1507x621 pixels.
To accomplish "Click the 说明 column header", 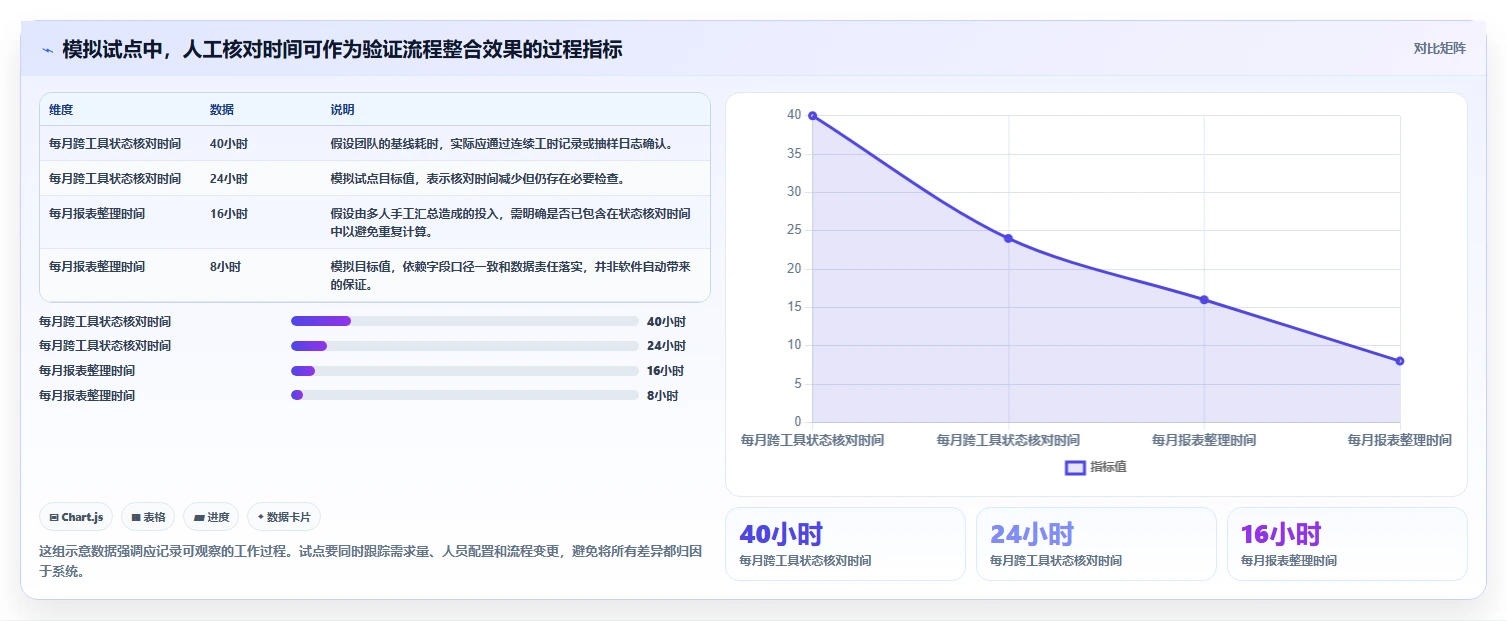I will point(343,110).
